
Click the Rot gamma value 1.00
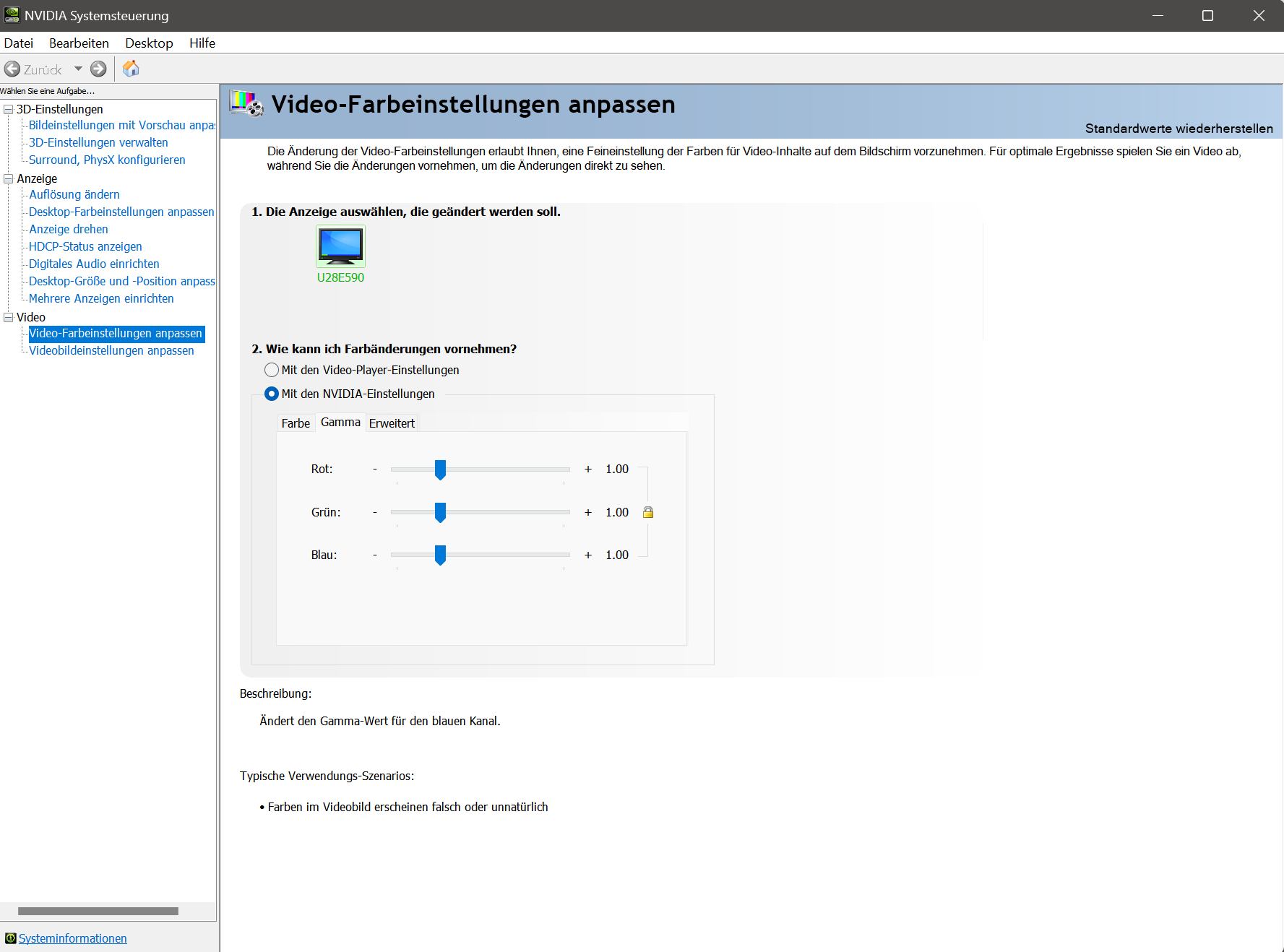click(617, 469)
